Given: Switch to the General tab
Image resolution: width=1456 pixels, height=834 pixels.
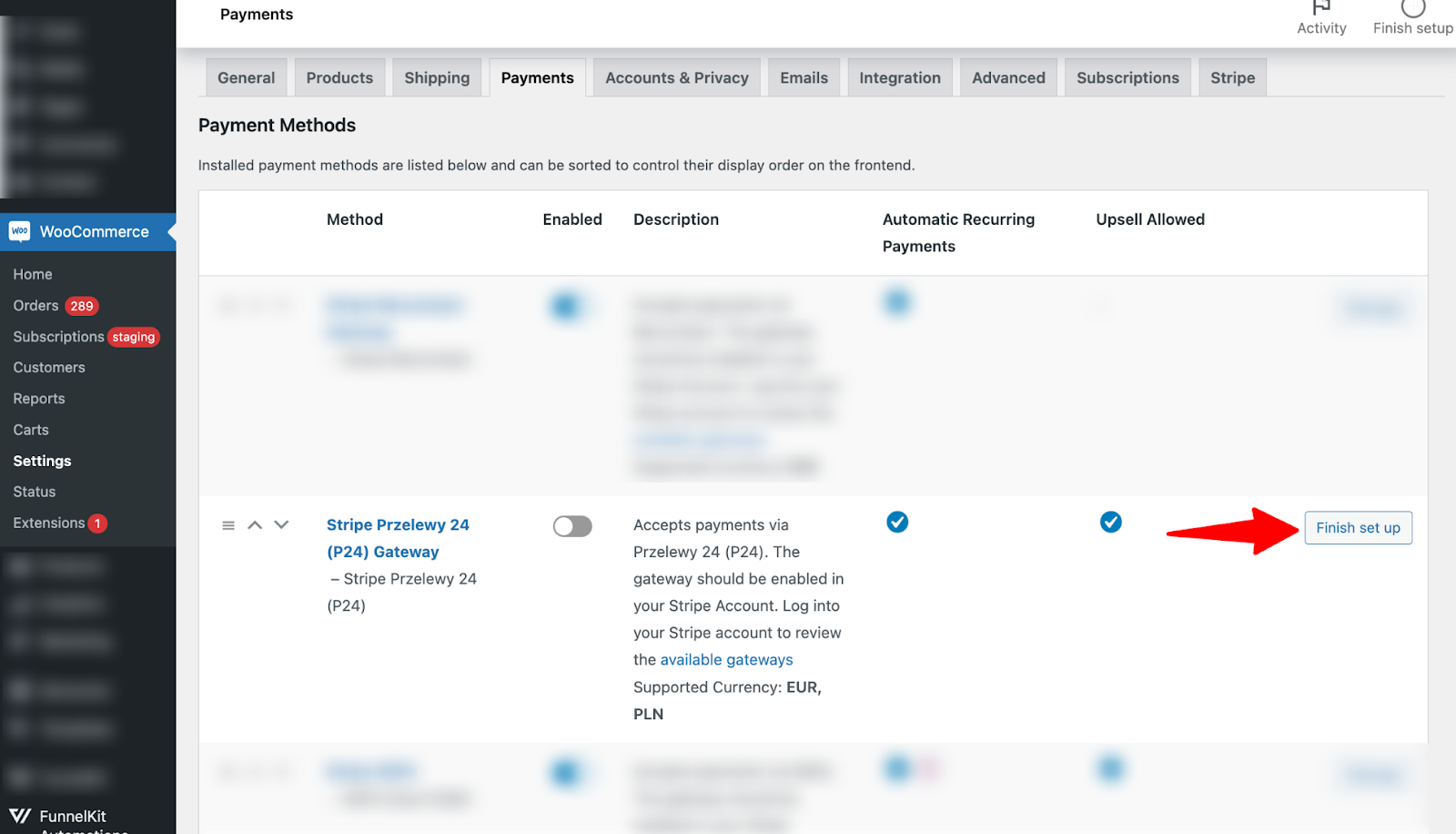Looking at the screenshot, I should (246, 77).
